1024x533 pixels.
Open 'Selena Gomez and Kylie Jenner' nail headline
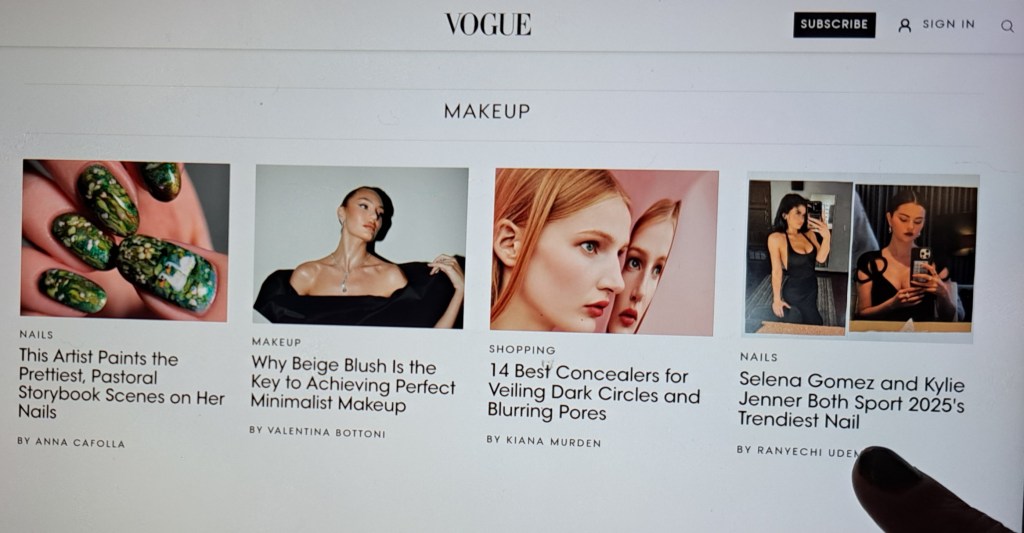coord(851,400)
